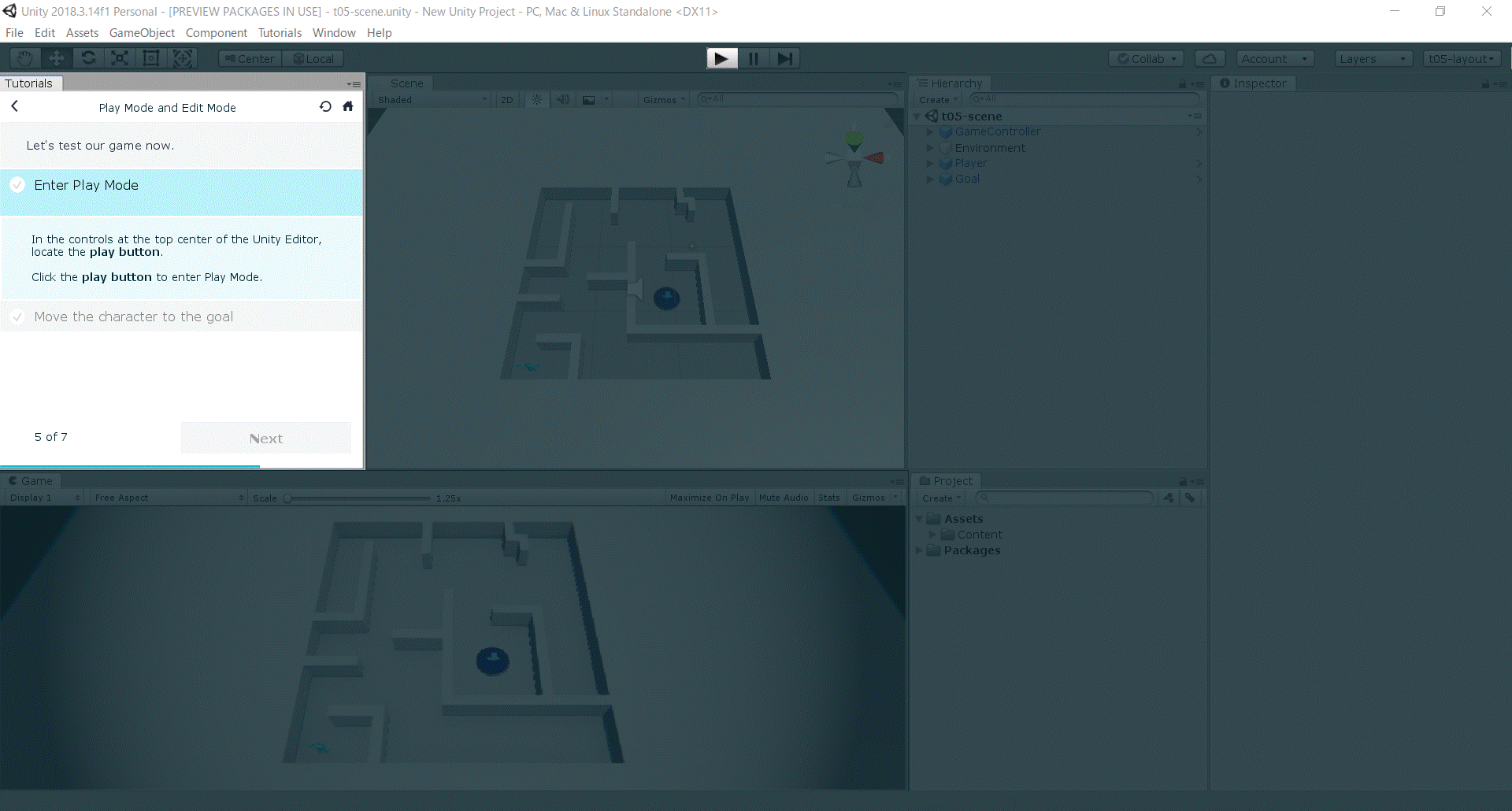Open the cloud Services button
The width and height of the screenshot is (1512, 811).
tap(1210, 58)
